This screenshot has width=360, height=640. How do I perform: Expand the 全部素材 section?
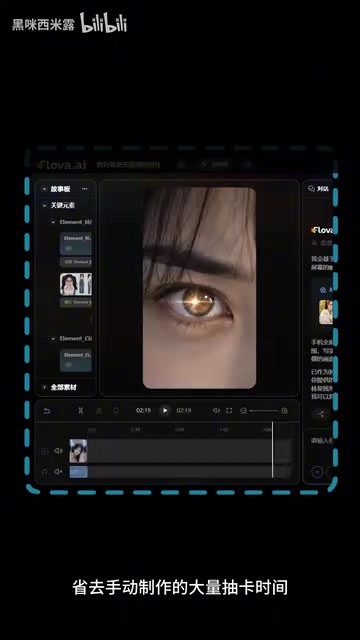(x=44, y=387)
